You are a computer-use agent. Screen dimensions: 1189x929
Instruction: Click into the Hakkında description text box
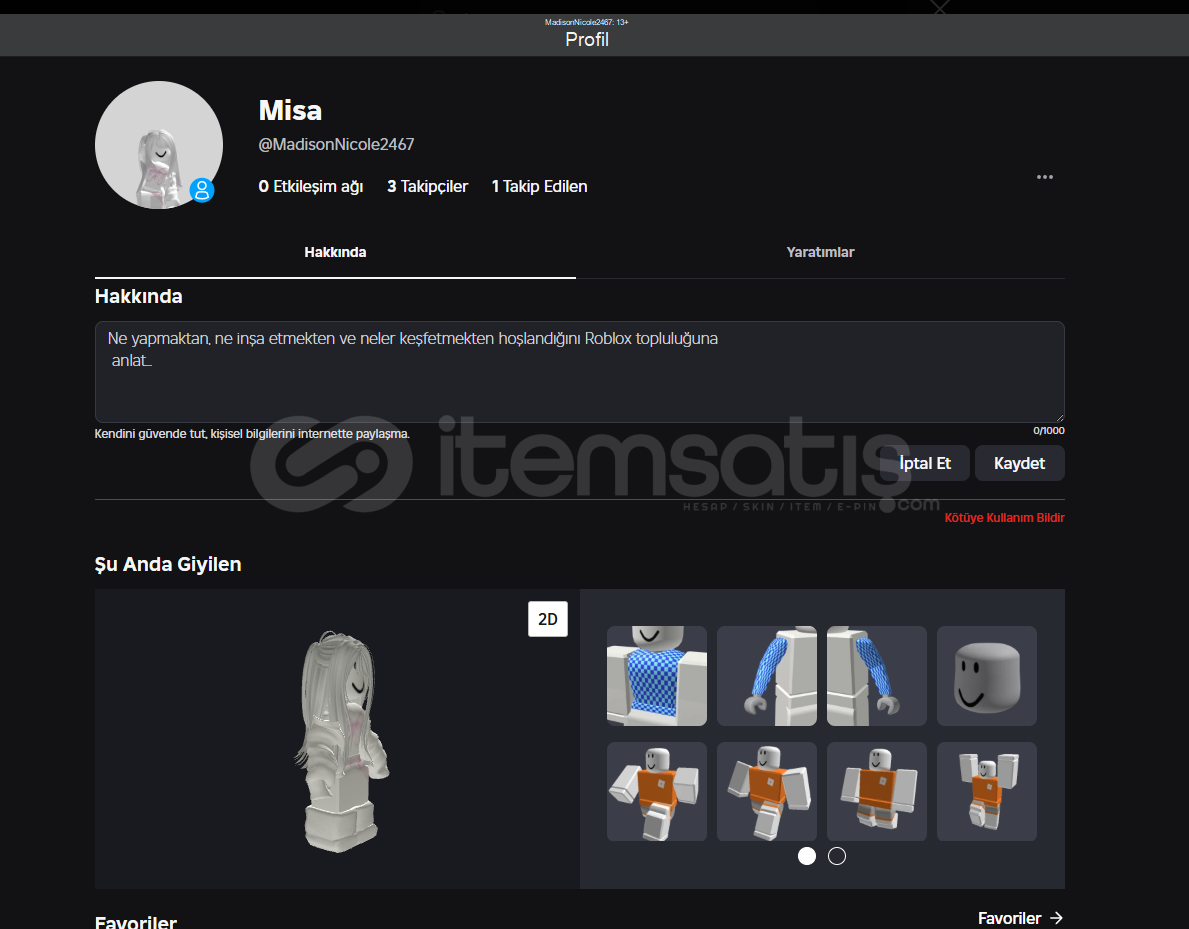579,372
